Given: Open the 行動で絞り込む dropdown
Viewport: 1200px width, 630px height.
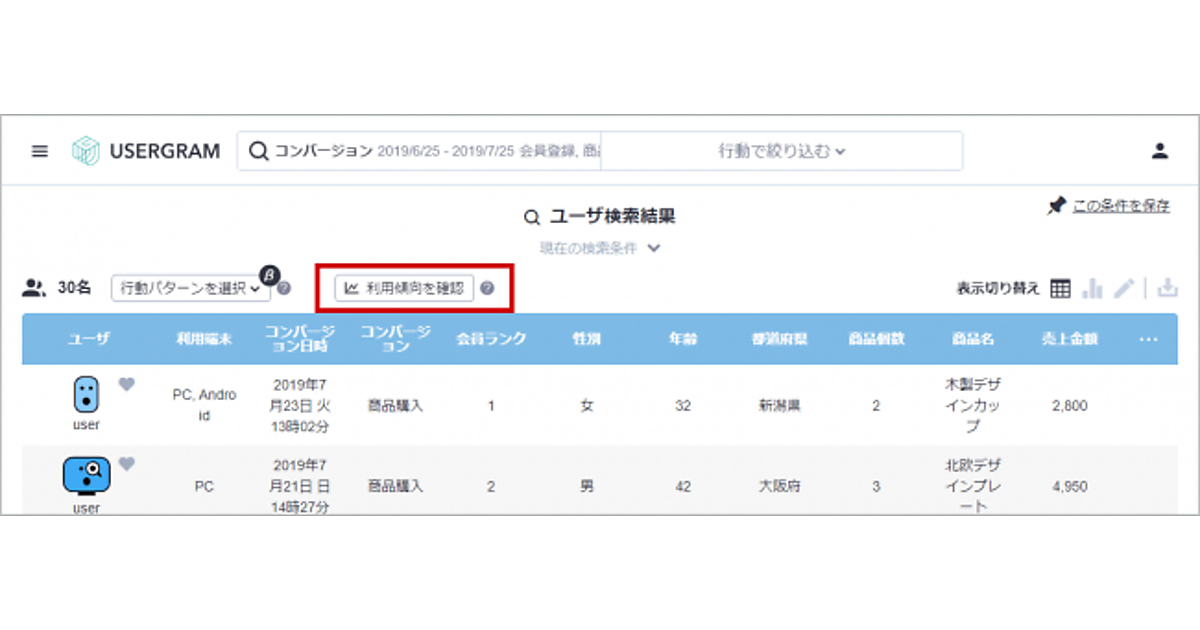Looking at the screenshot, I should (782, 152).
